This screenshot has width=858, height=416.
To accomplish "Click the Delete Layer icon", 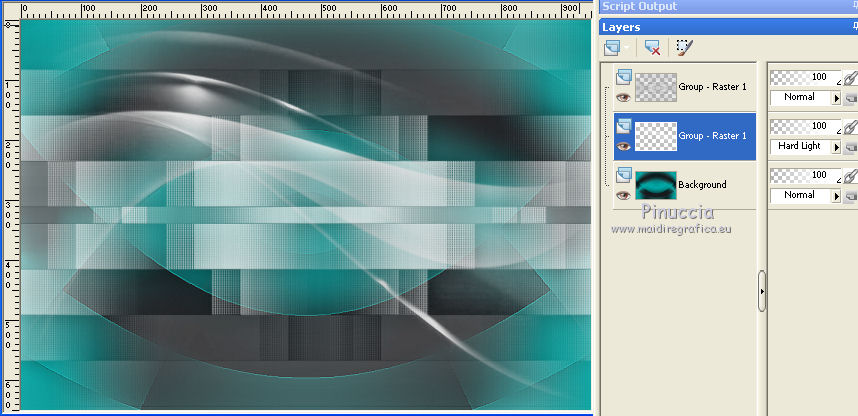I will [652, 48].
